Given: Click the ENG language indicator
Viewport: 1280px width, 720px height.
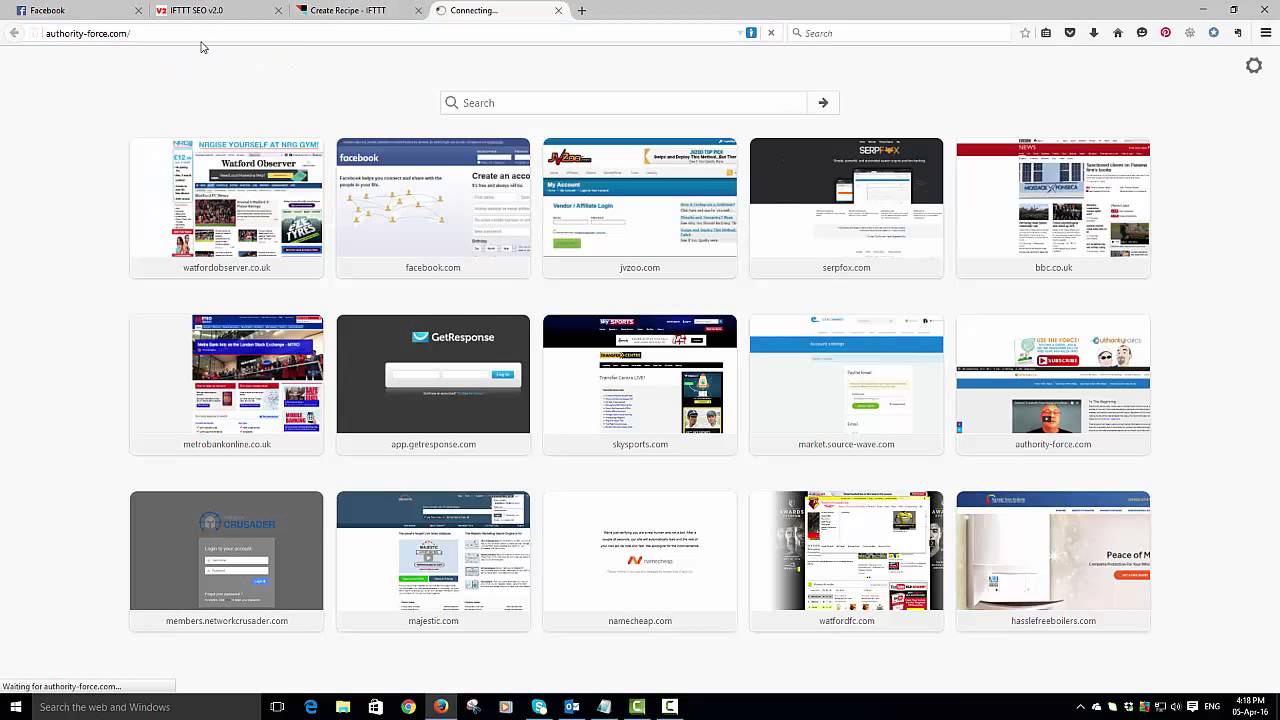Looking at the screenshot, I should (1213, 707).
